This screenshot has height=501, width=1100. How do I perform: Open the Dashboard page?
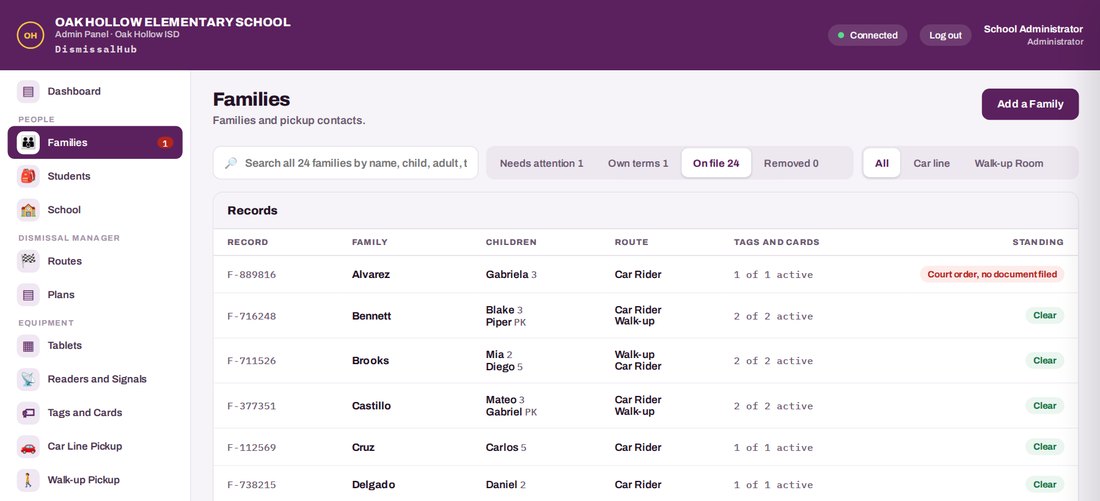click(95, 91)
